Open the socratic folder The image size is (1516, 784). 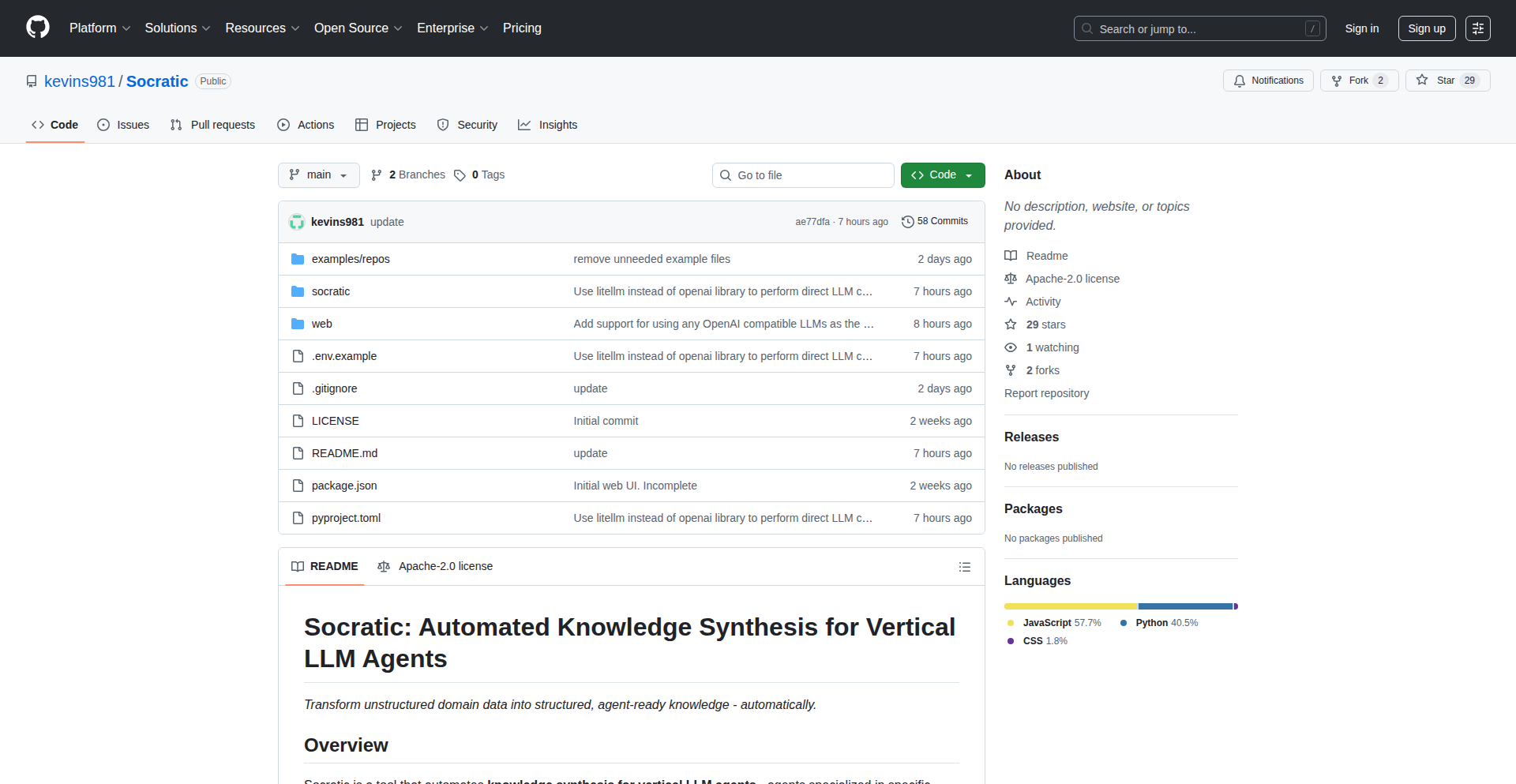coord(331,291)
